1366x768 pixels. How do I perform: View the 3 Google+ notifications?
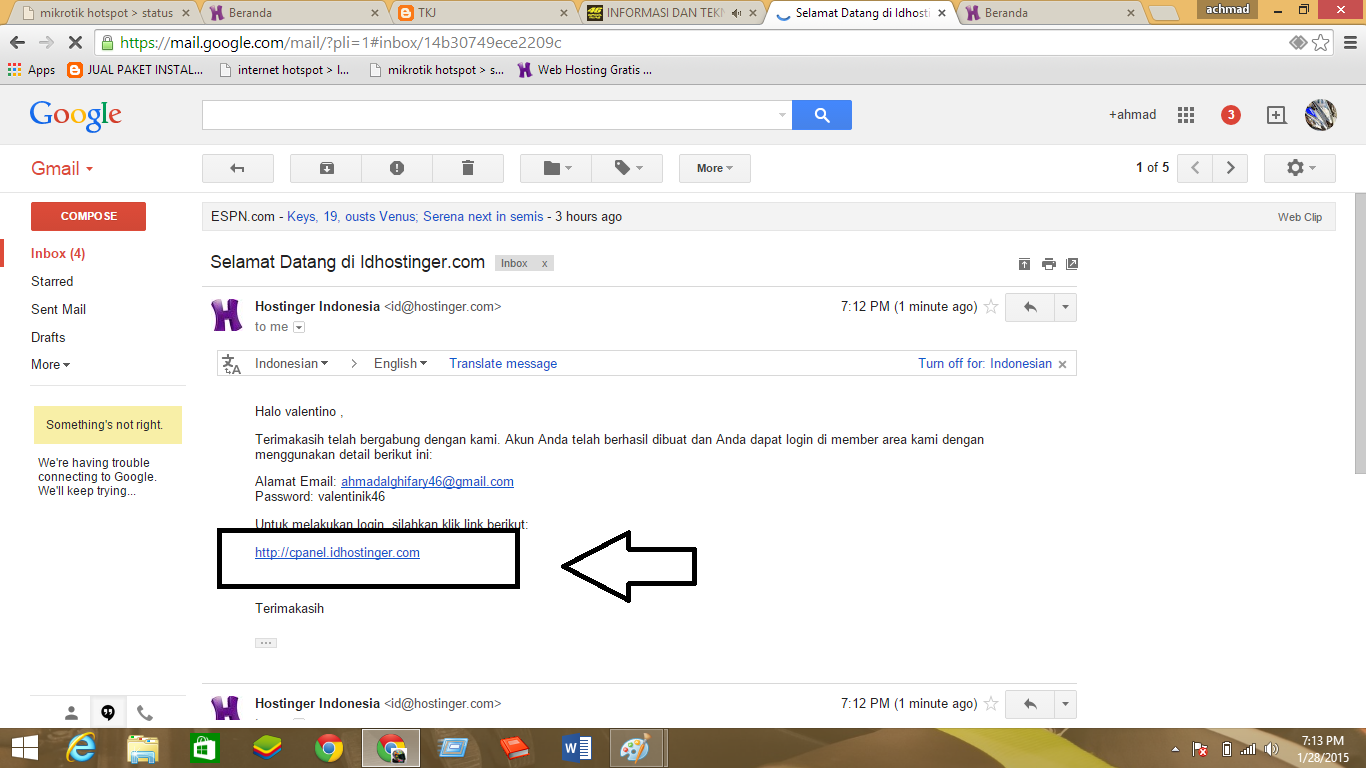[x=1231, y=115]
